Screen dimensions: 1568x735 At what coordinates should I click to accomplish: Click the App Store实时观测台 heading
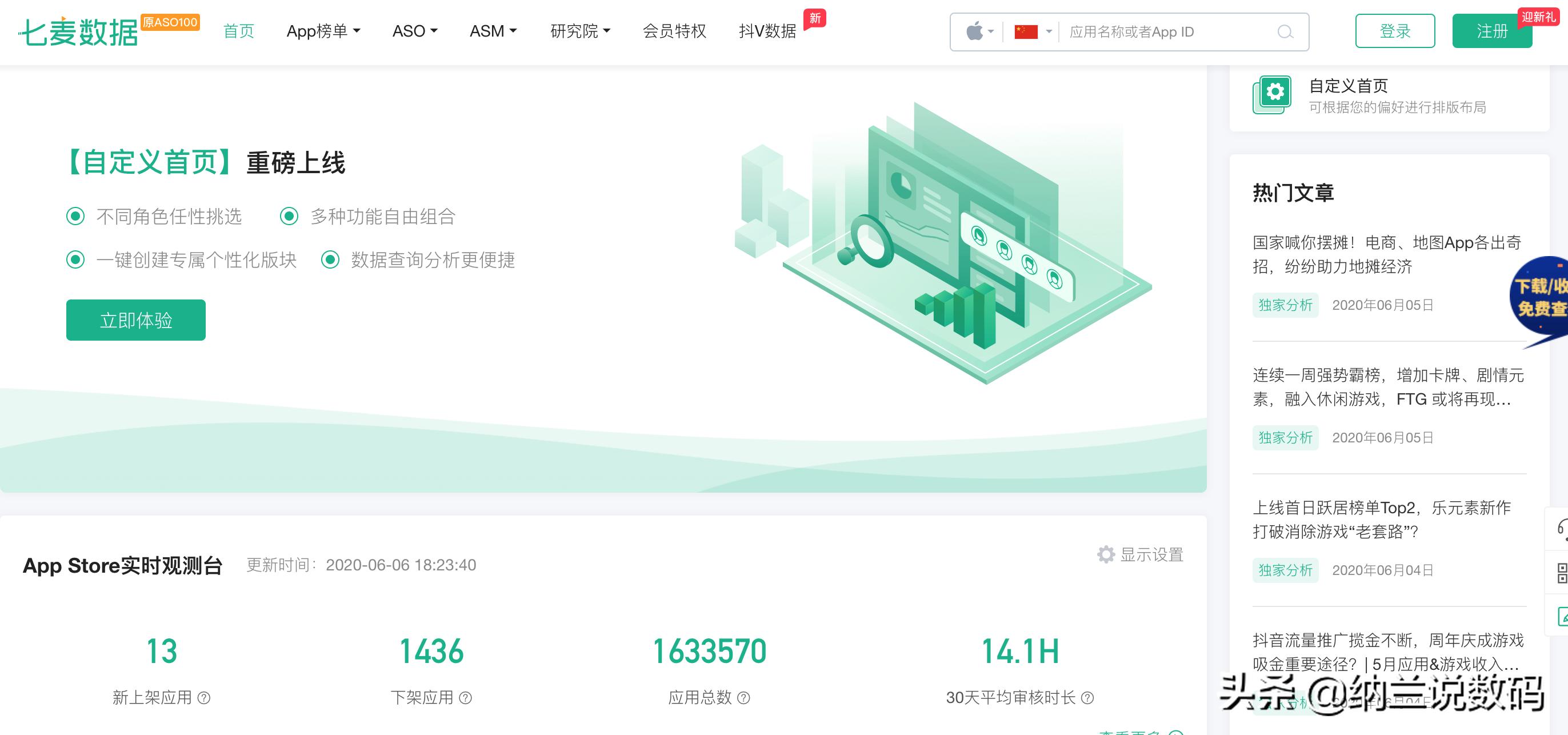[123, 565]
